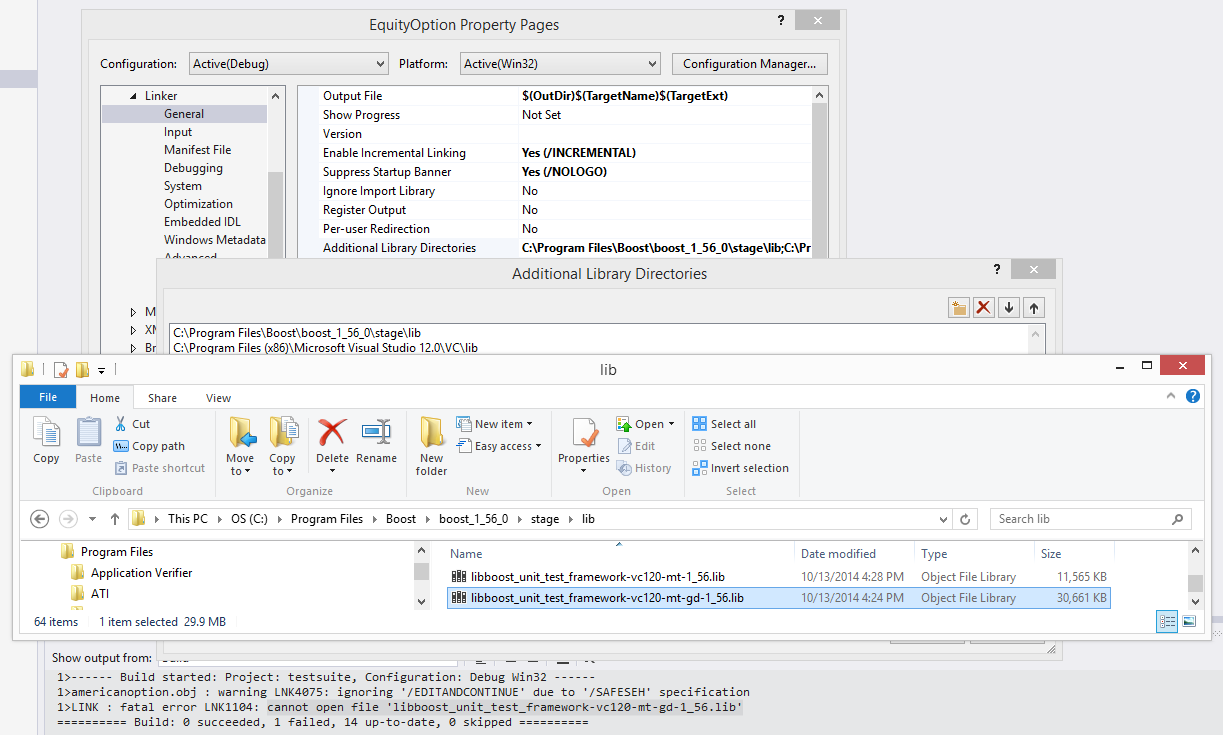Click the Search lib input field
The height and width of the screenshot is (735, 1223).
(x=1080, y=519)
